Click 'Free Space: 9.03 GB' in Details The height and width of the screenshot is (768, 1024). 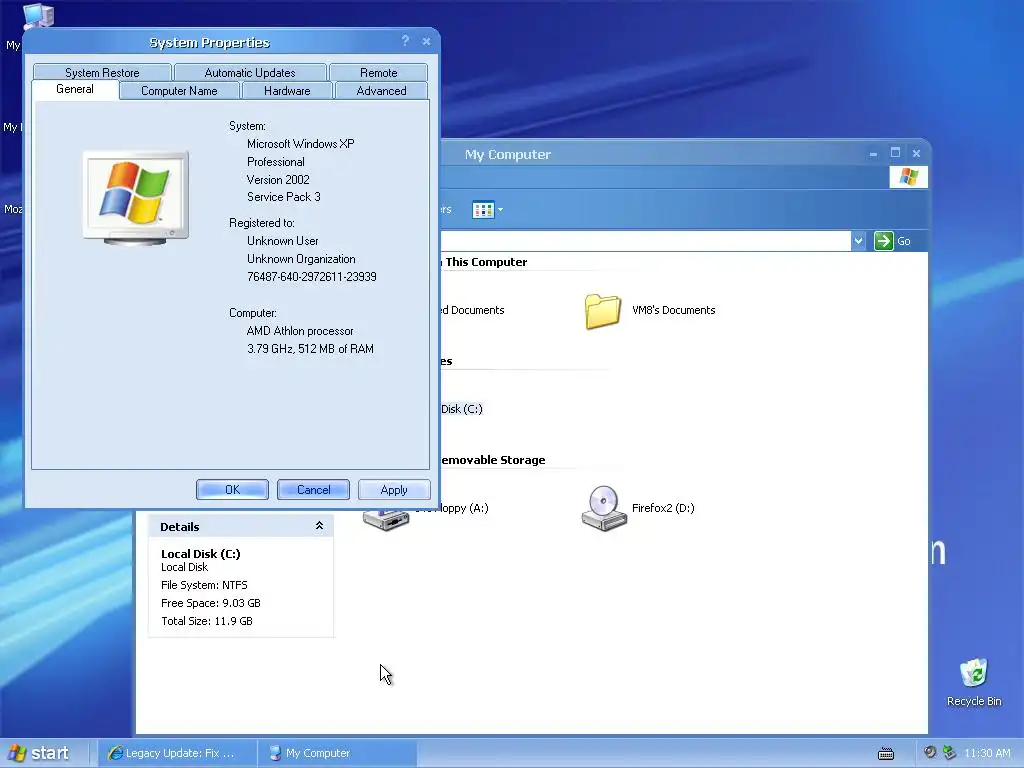click(x=211, y=603)
